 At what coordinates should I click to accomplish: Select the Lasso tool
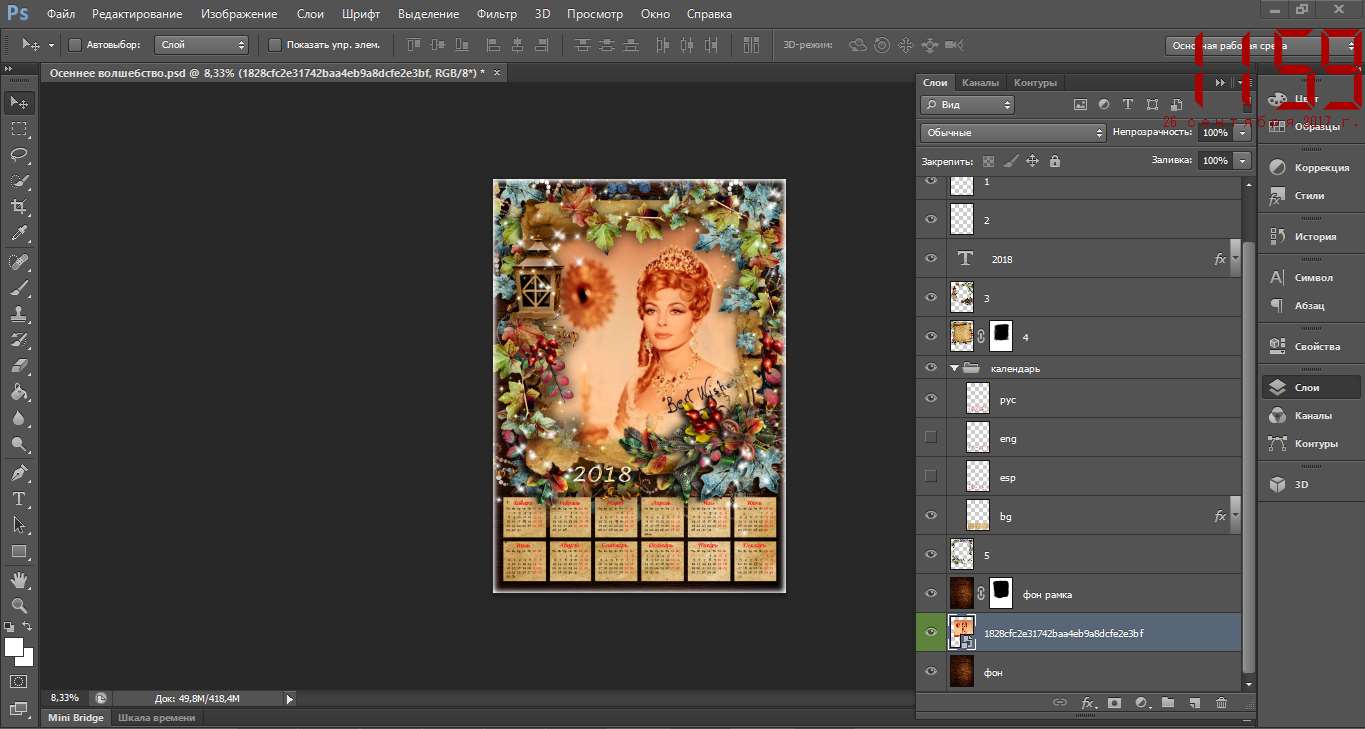[x=19, y=155]
